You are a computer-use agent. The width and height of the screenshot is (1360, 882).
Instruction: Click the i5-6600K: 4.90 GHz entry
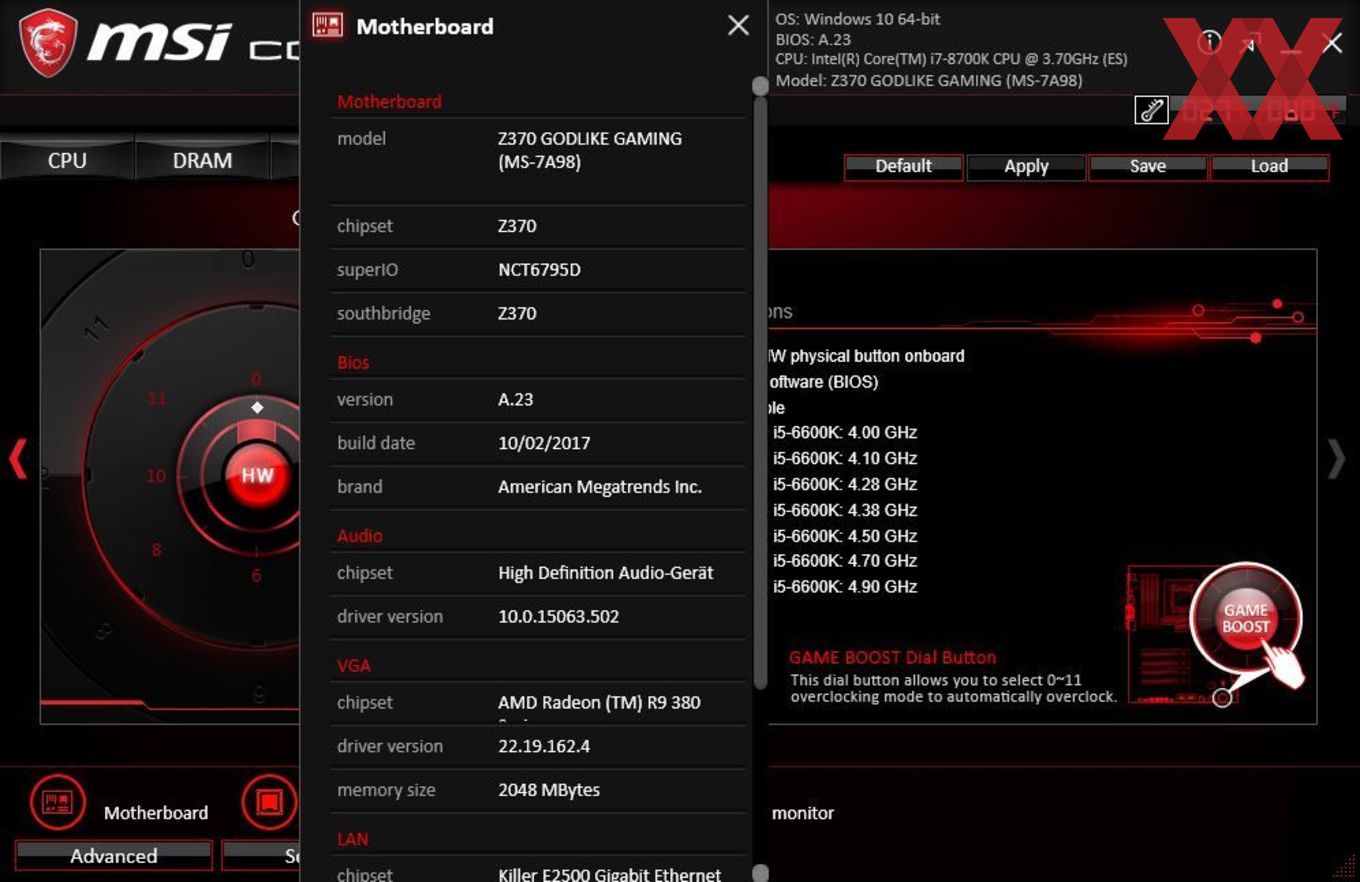point(844,587)
